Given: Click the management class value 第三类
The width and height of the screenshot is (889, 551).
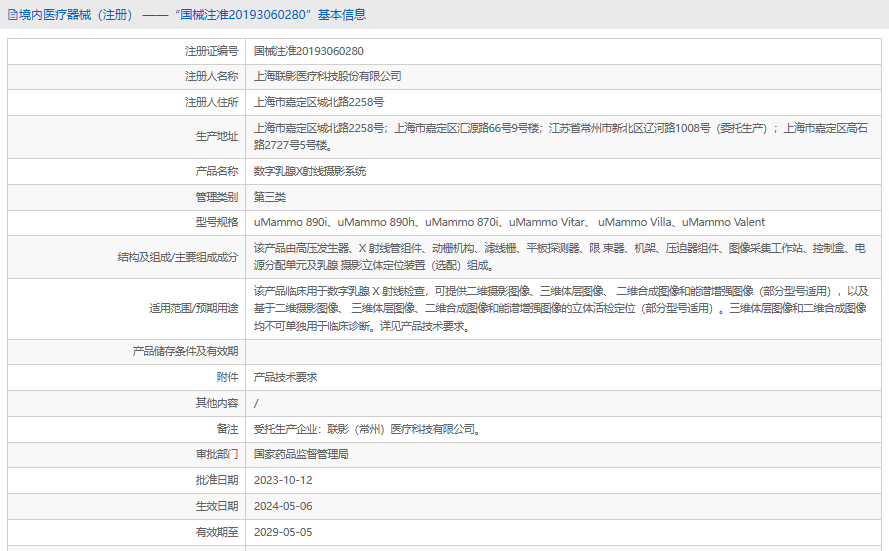Looking at the screenshot, I should [270, 197].
